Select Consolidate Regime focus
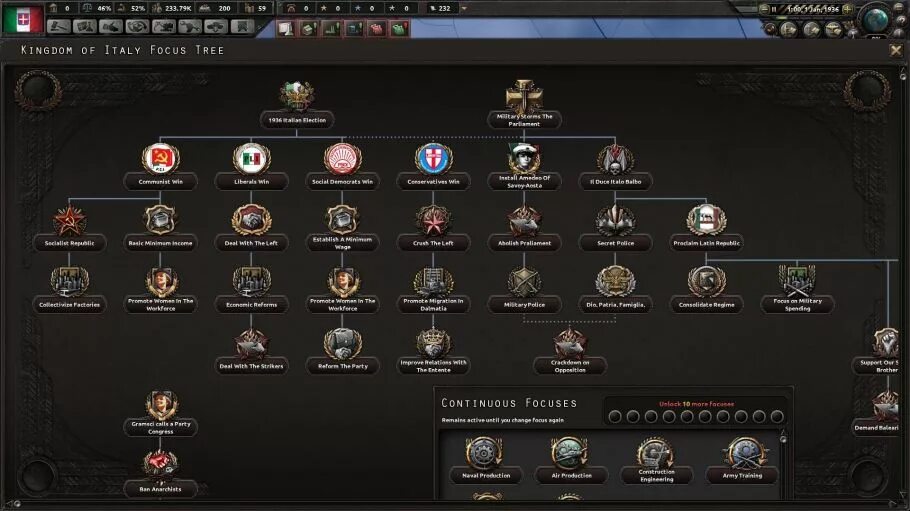 point(706,289)
